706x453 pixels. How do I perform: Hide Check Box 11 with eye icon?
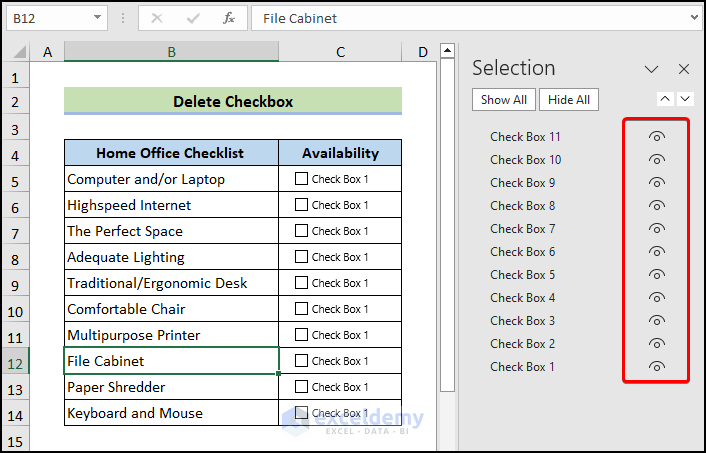657,137
